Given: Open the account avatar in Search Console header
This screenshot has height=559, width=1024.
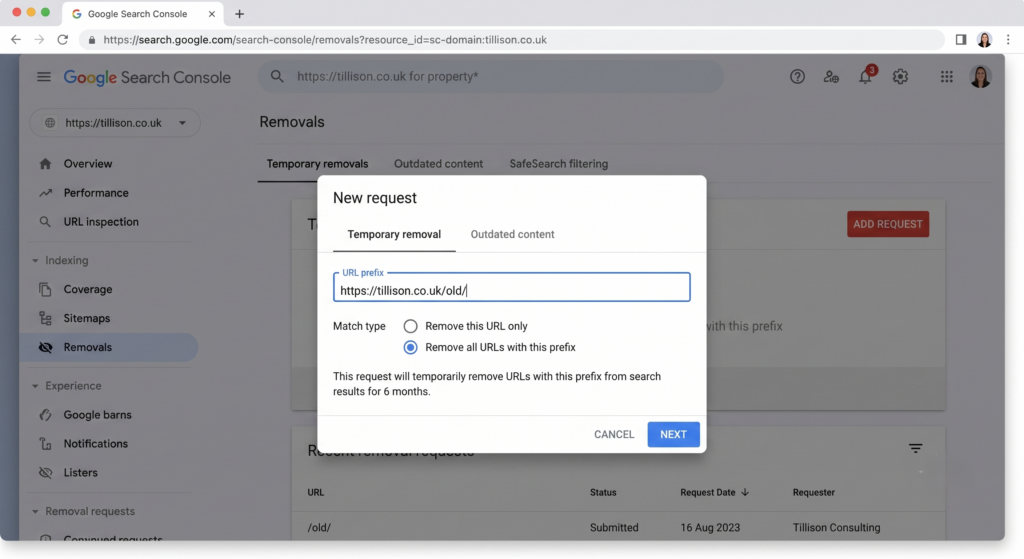Looking at the screenshot, I should coord(980,76).
